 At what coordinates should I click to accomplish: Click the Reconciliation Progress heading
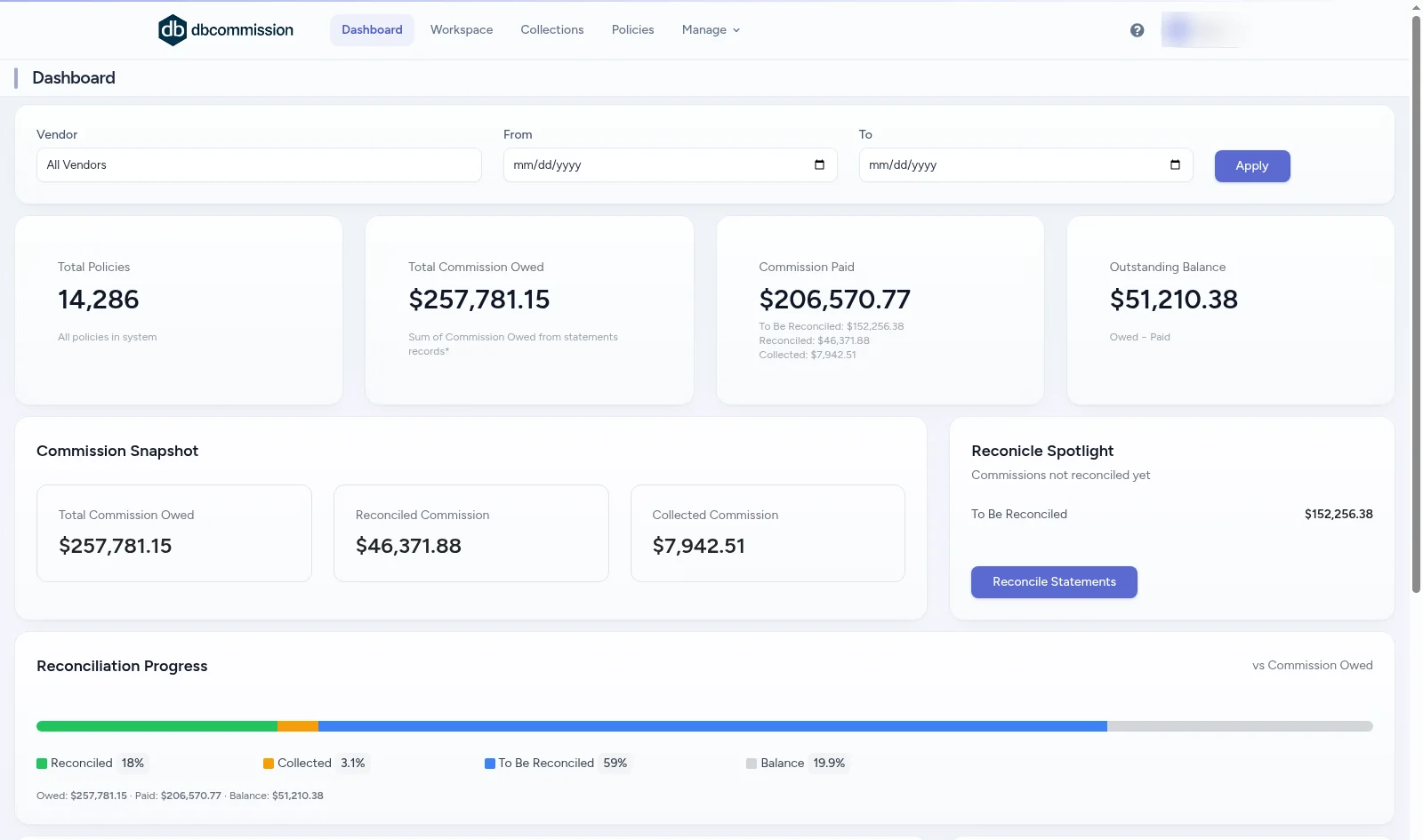pyautogui.click(x=122, y=667)
